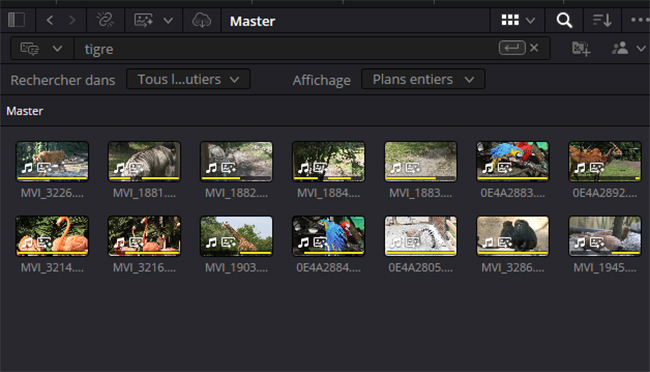Click the MVI_1945 file name label

604,267
